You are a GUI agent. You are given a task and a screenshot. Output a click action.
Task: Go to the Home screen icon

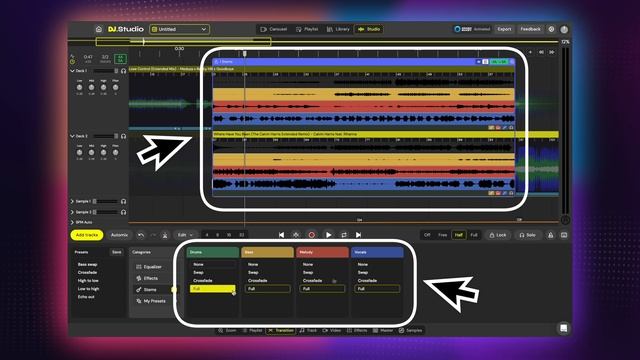click(99, 29)
